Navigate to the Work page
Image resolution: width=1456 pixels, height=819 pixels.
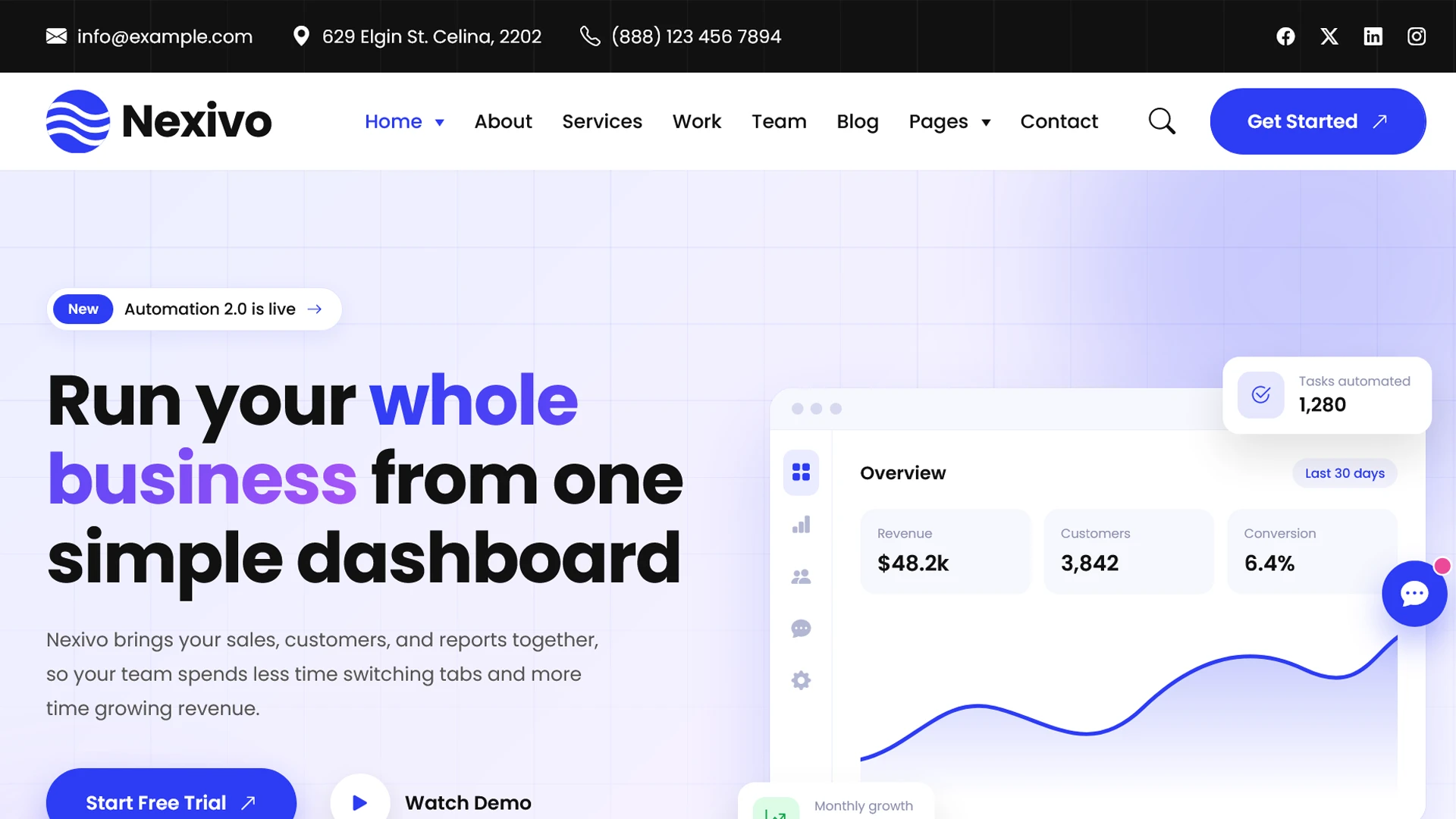[x=697, y=121]
